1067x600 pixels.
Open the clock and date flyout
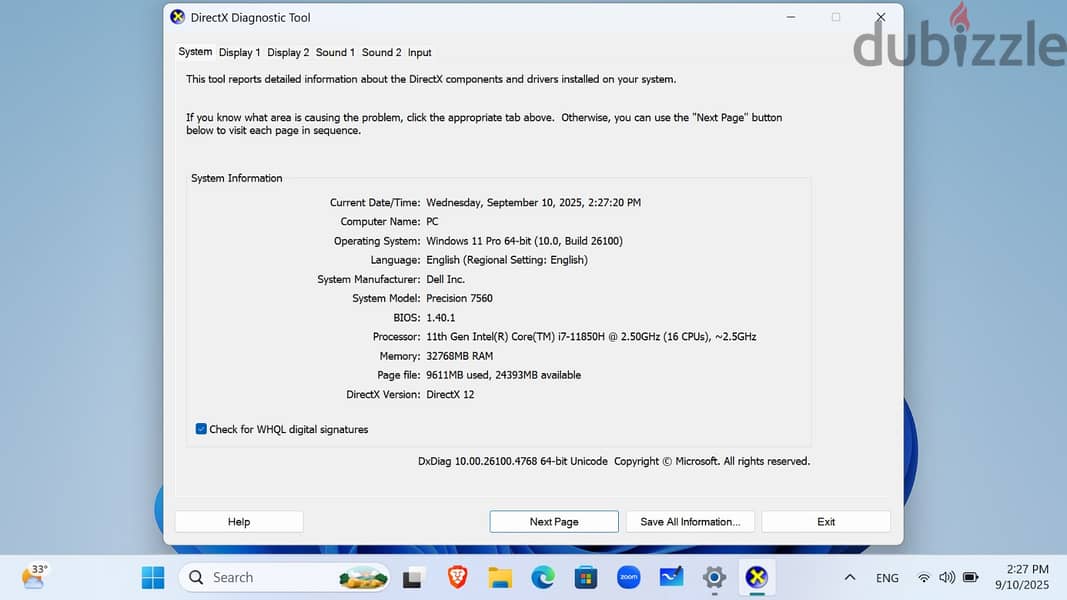[1022, 577]
